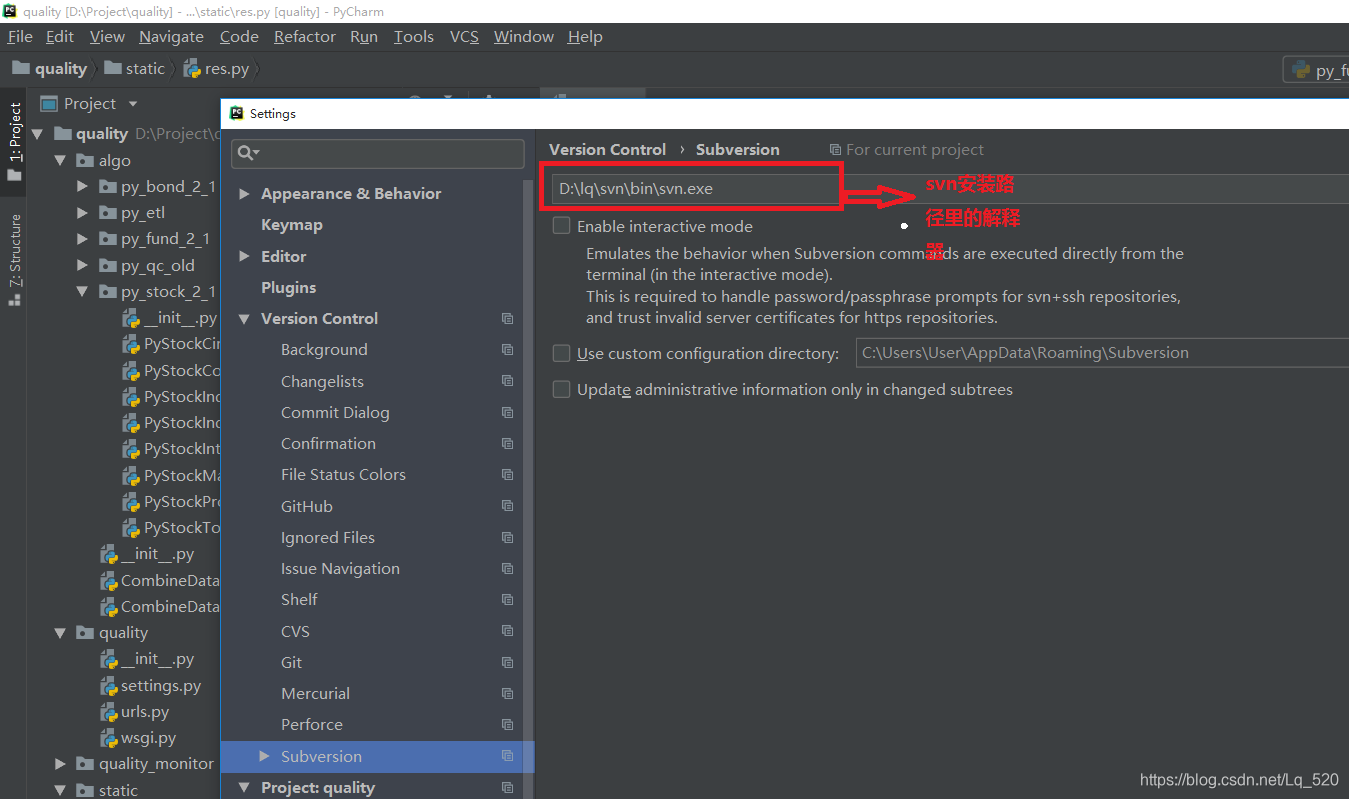Collapse the algo folder
Screen dimensions: 1349x799
coord(60,161)
